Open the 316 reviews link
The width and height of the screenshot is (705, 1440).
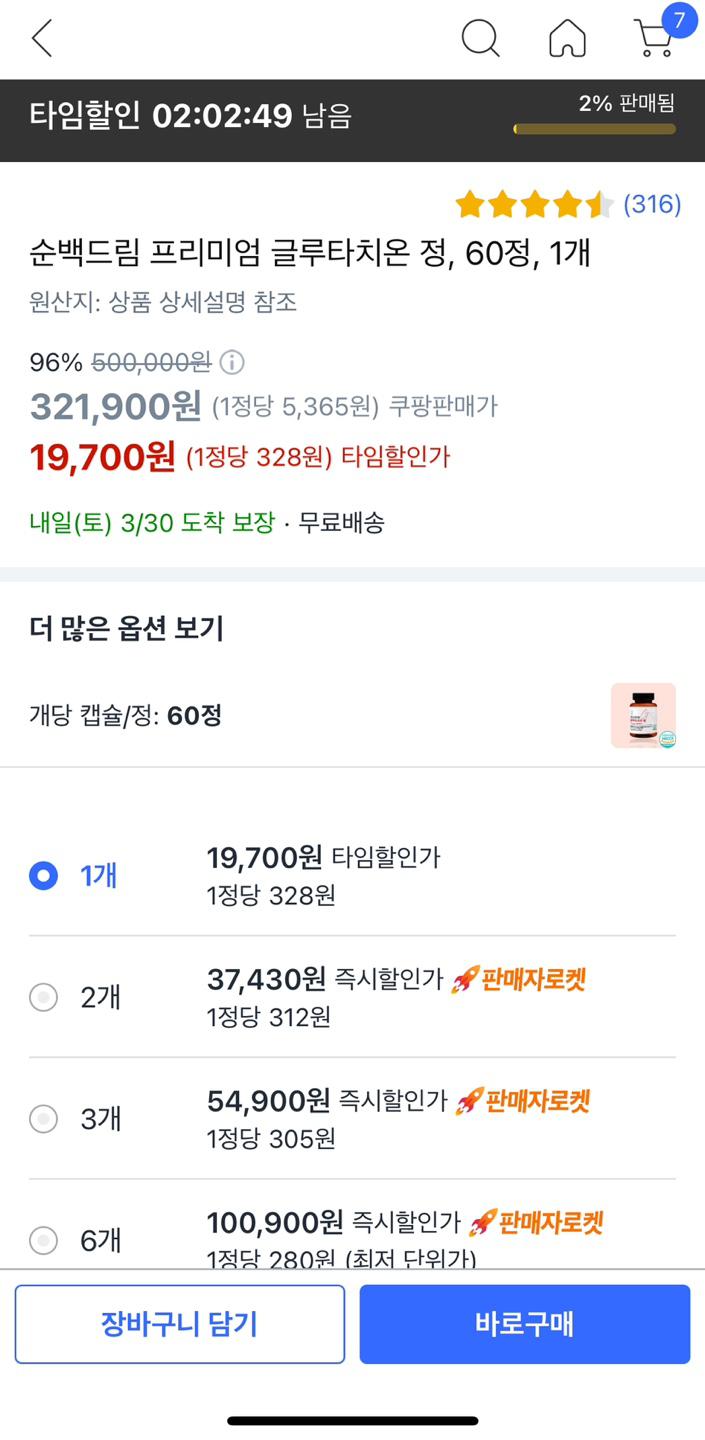pyautogui.click(x=652, y=205)
